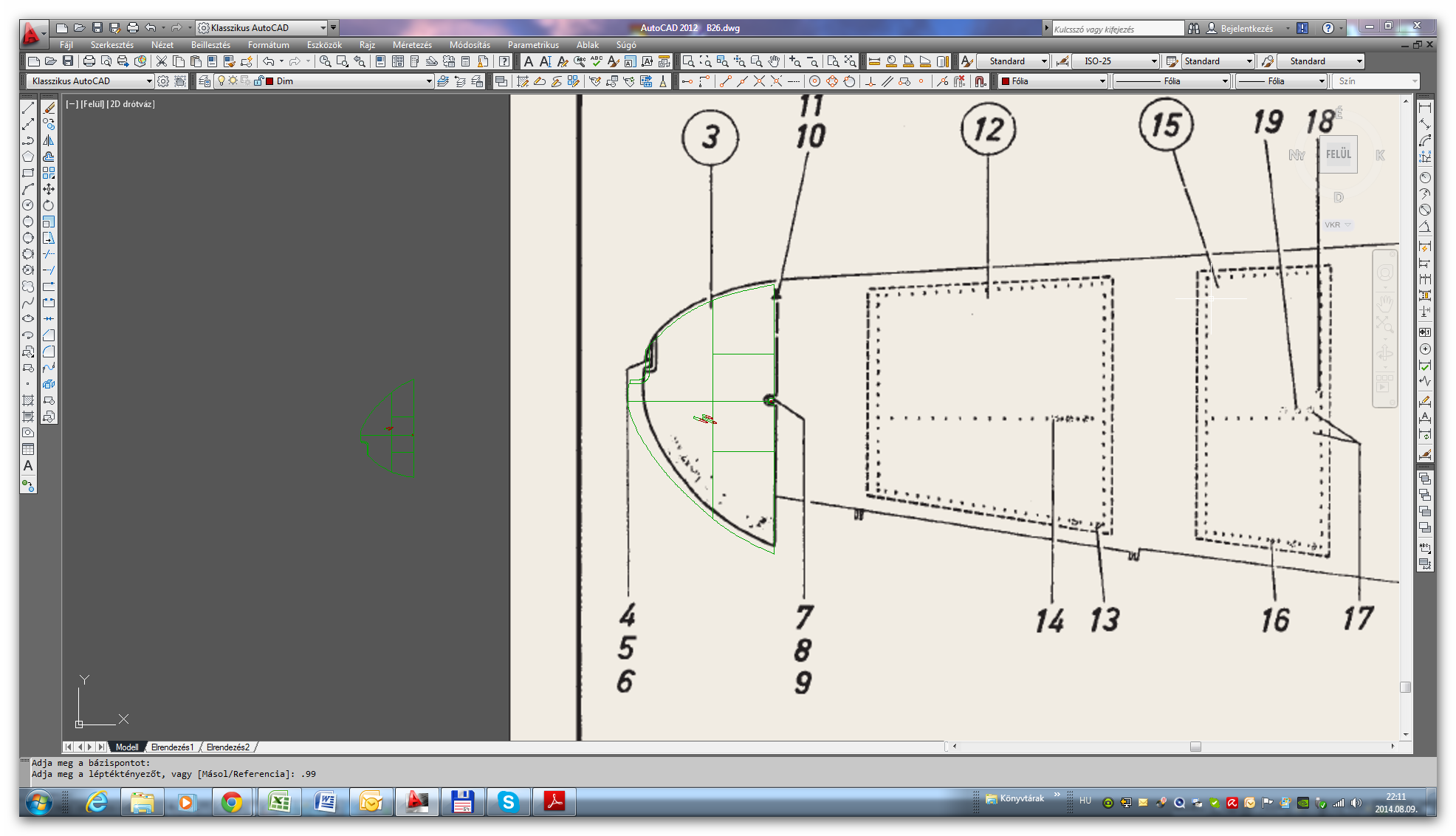This screenshot has width=1456, height=836.
Task: Click the Pan hand icon
Action: [773, 61]
